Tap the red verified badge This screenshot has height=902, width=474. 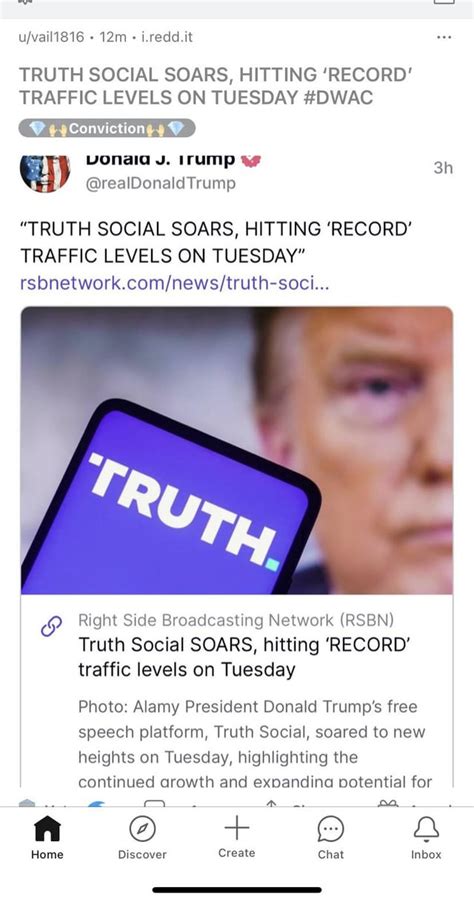pos(251,160)
